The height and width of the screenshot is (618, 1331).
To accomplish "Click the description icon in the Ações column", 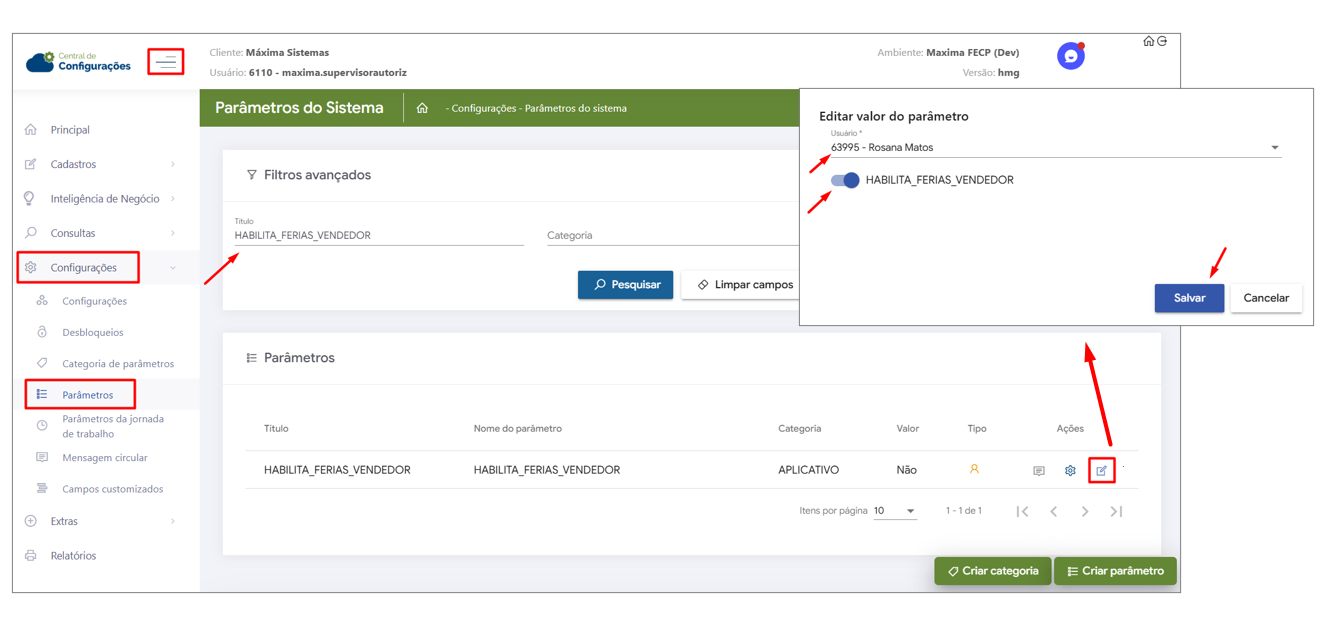I will (1039, 470).
